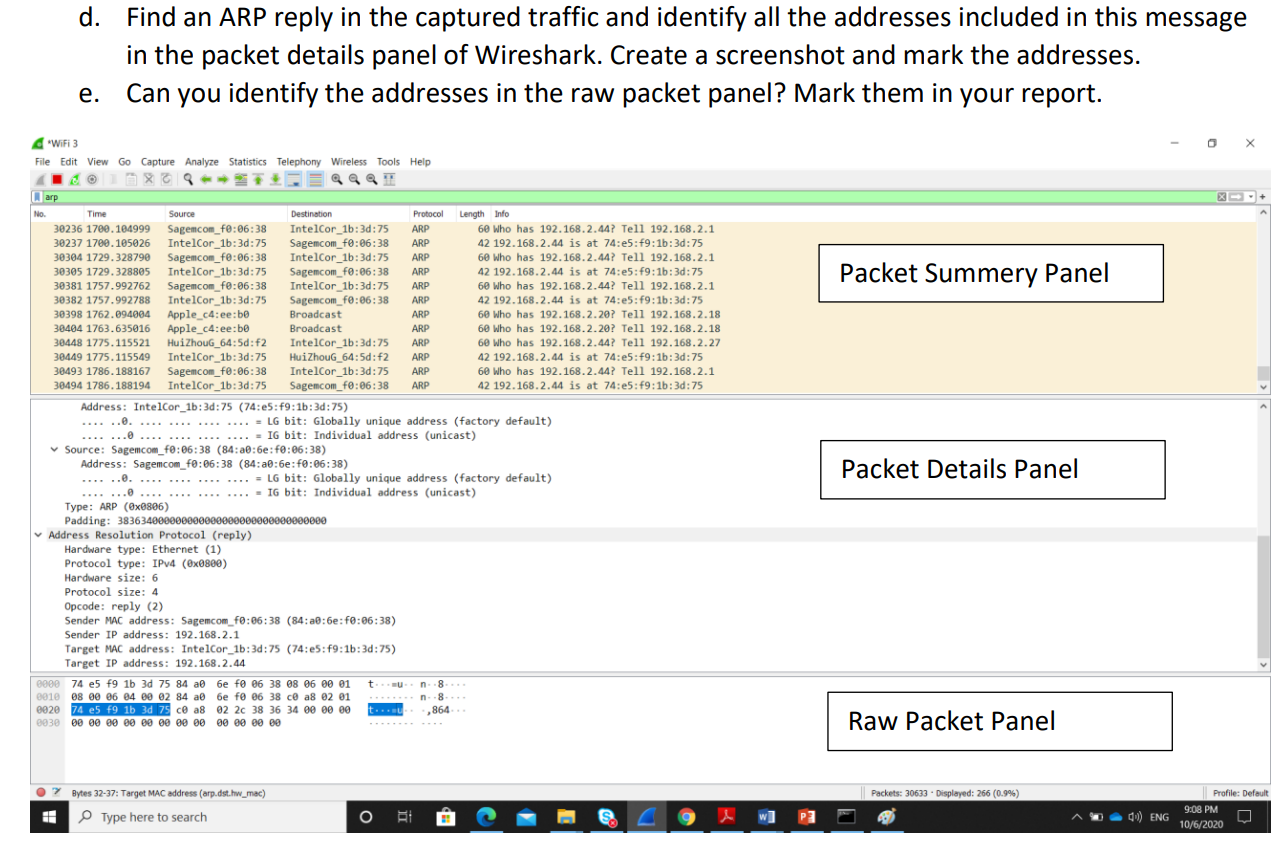Toggle auto scroll during live capture
Viewport: 1279px width, 853px height.
click(293, 180)
